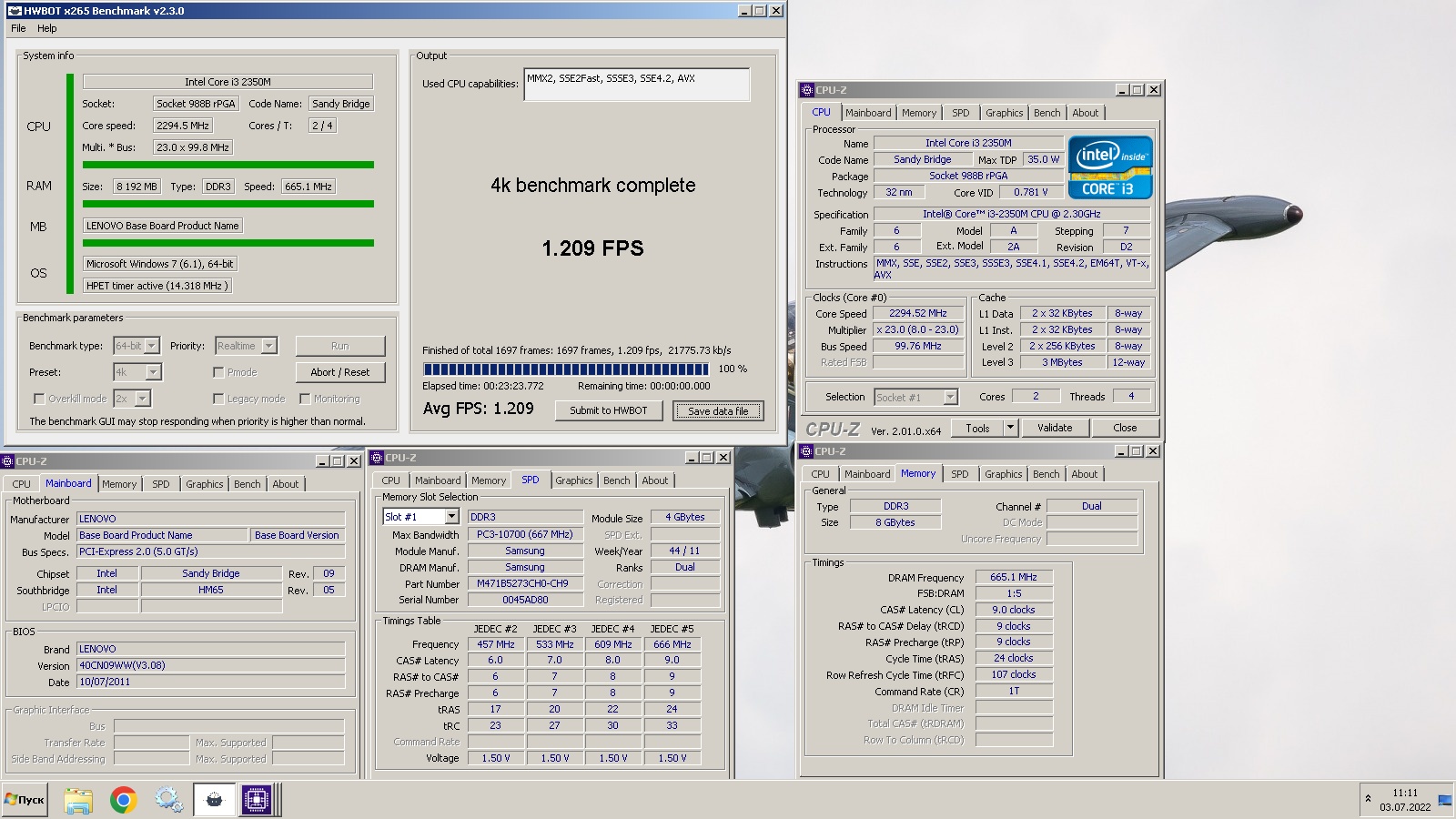Viewport: 1456px width, 819px height.
Task: Click Abort / Reset button
Action: pyautogui.click(x=340, y=372)
